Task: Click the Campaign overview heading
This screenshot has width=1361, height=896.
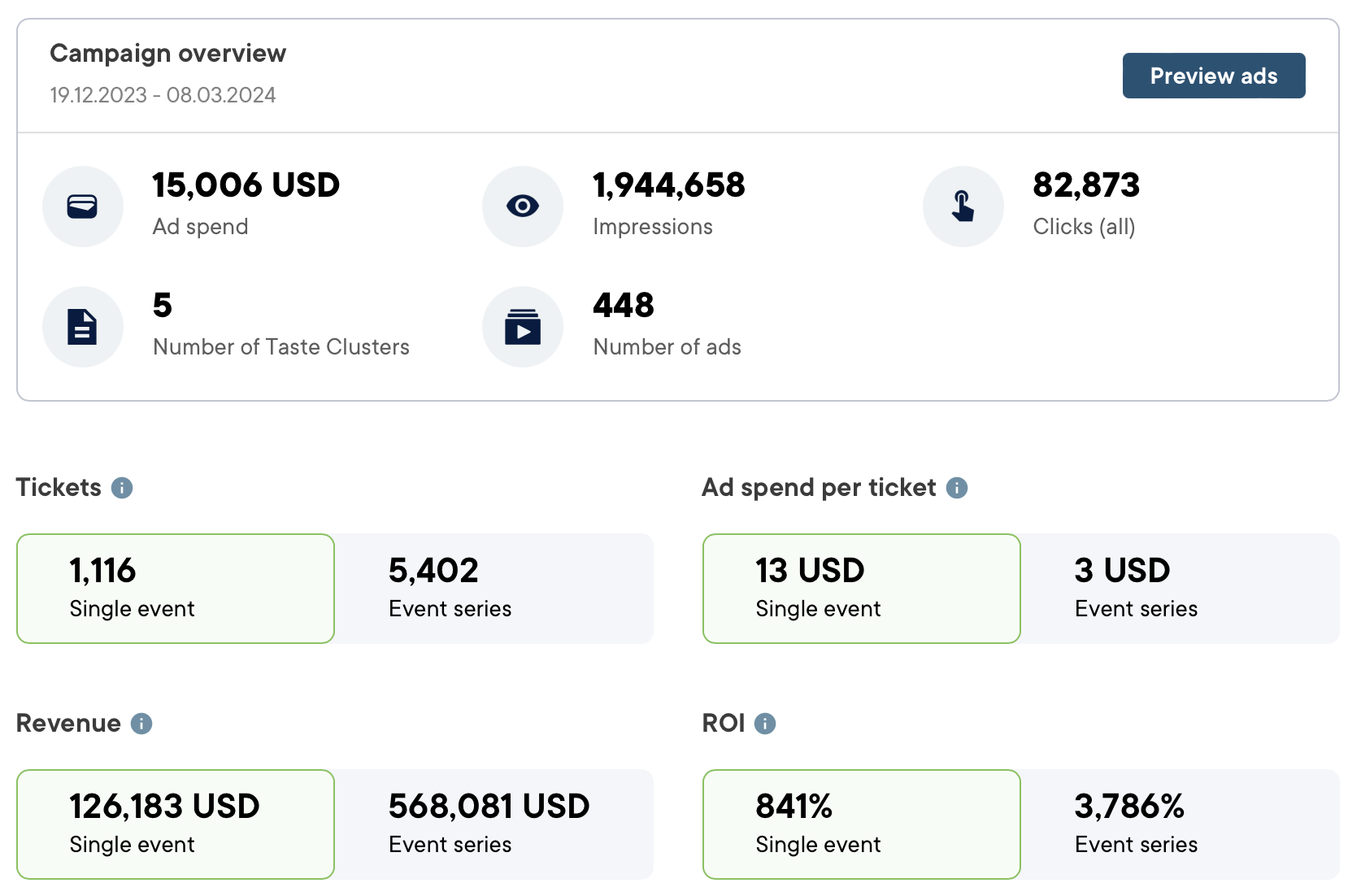Action: (167, 53)
